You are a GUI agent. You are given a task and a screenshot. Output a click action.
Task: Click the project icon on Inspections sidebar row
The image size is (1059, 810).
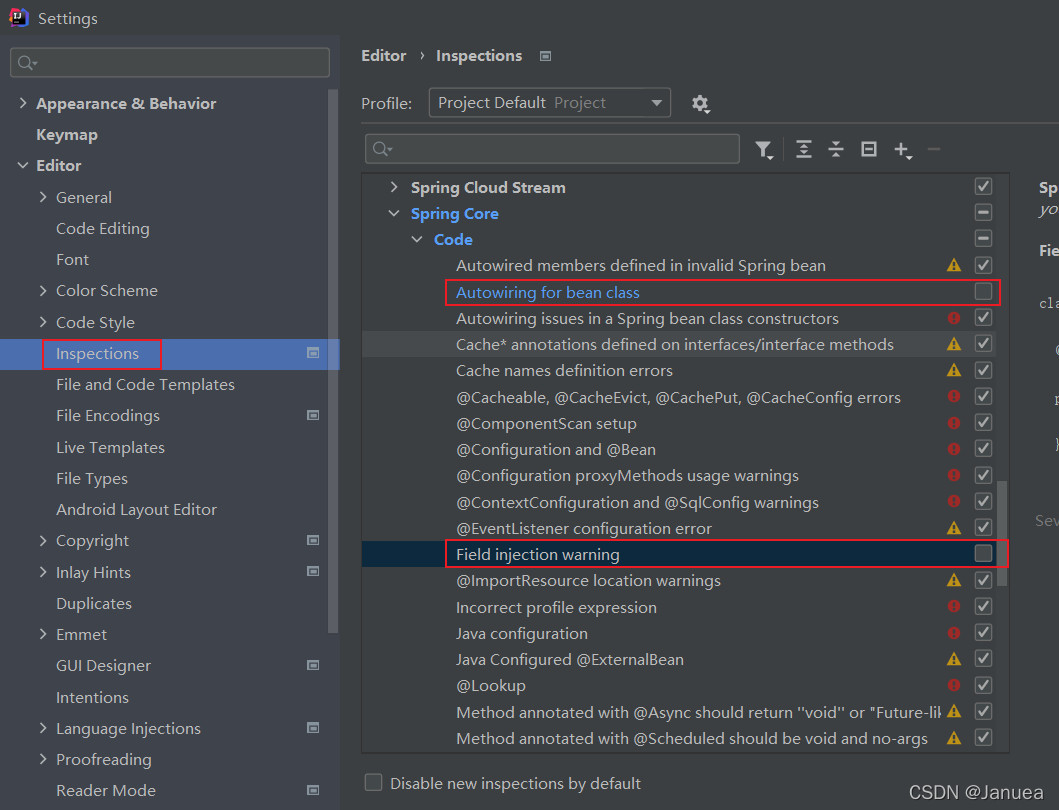point(313,353)
